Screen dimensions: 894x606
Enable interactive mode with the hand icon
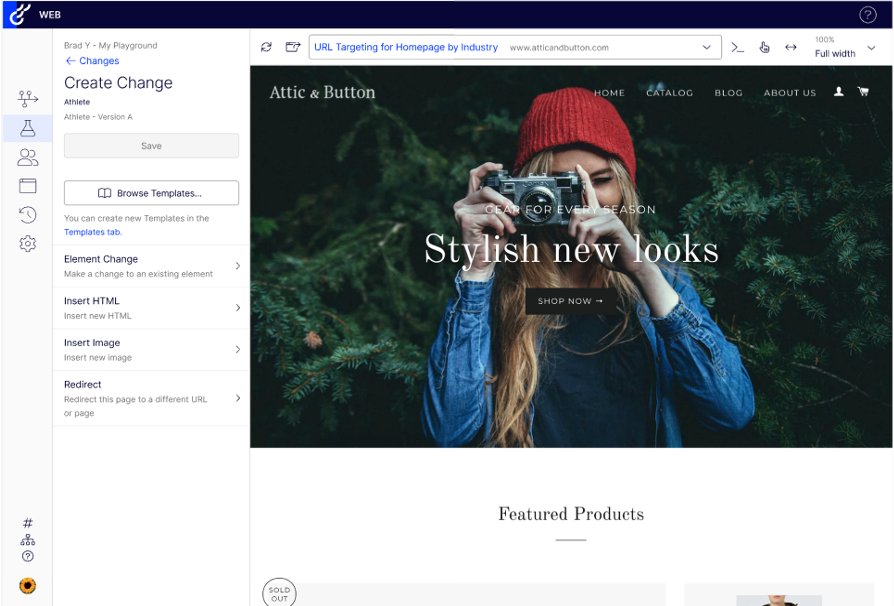pyautogui.click(x=764, y=46)
